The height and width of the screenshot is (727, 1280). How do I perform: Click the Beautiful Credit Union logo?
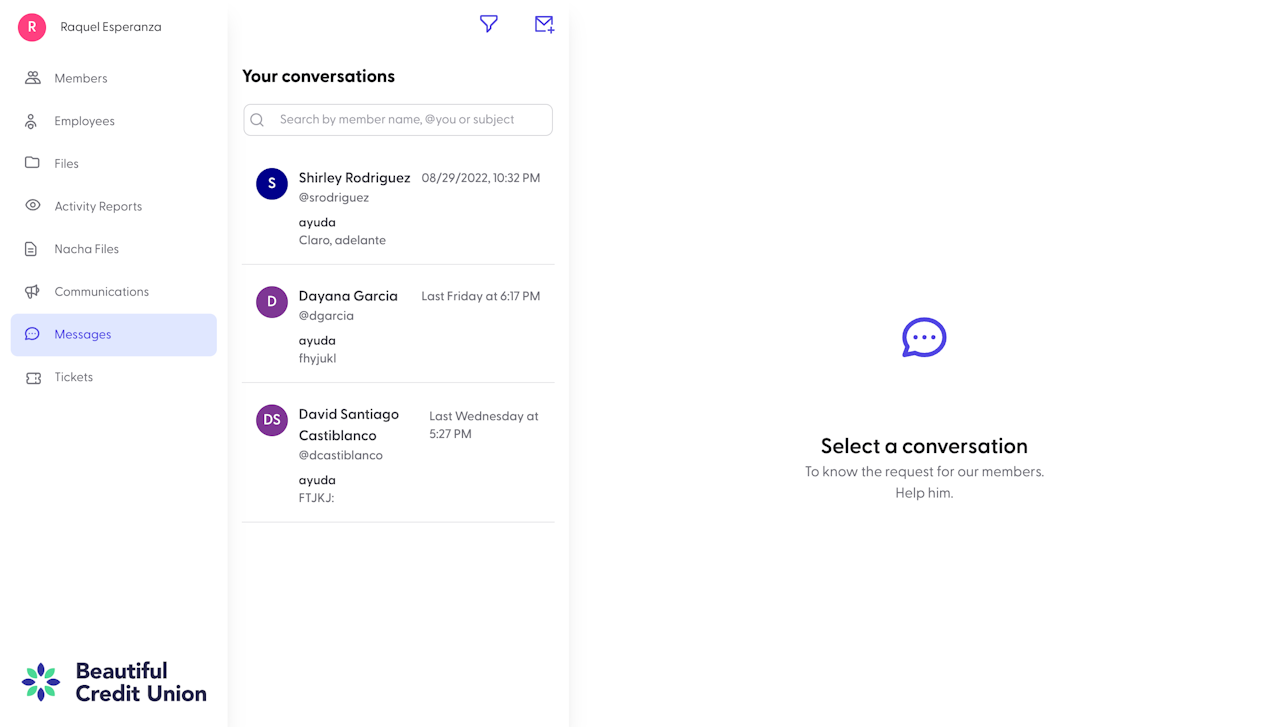[x=114, y=682]
